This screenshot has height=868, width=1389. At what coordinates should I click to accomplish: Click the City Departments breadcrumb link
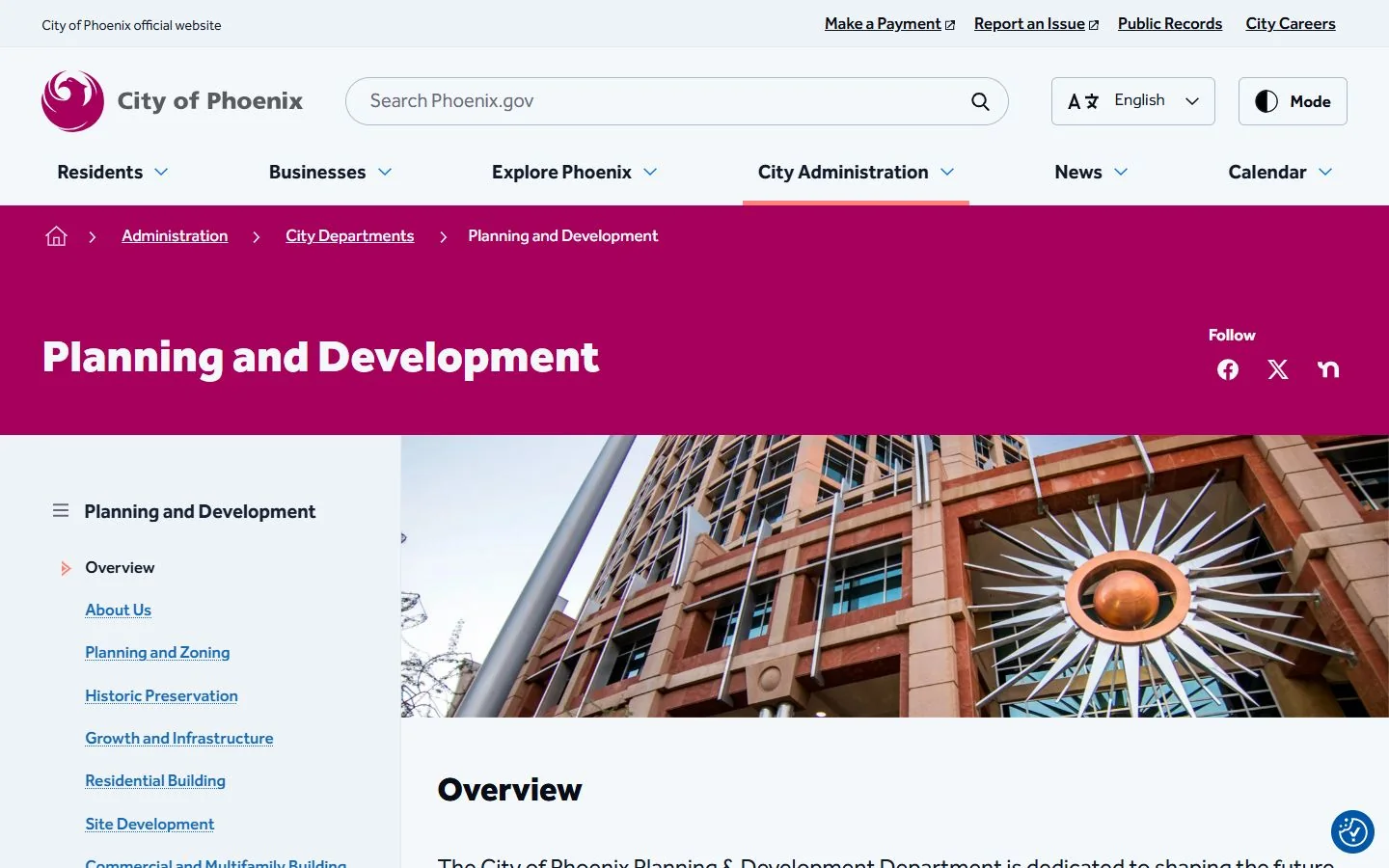pos(349,236)
